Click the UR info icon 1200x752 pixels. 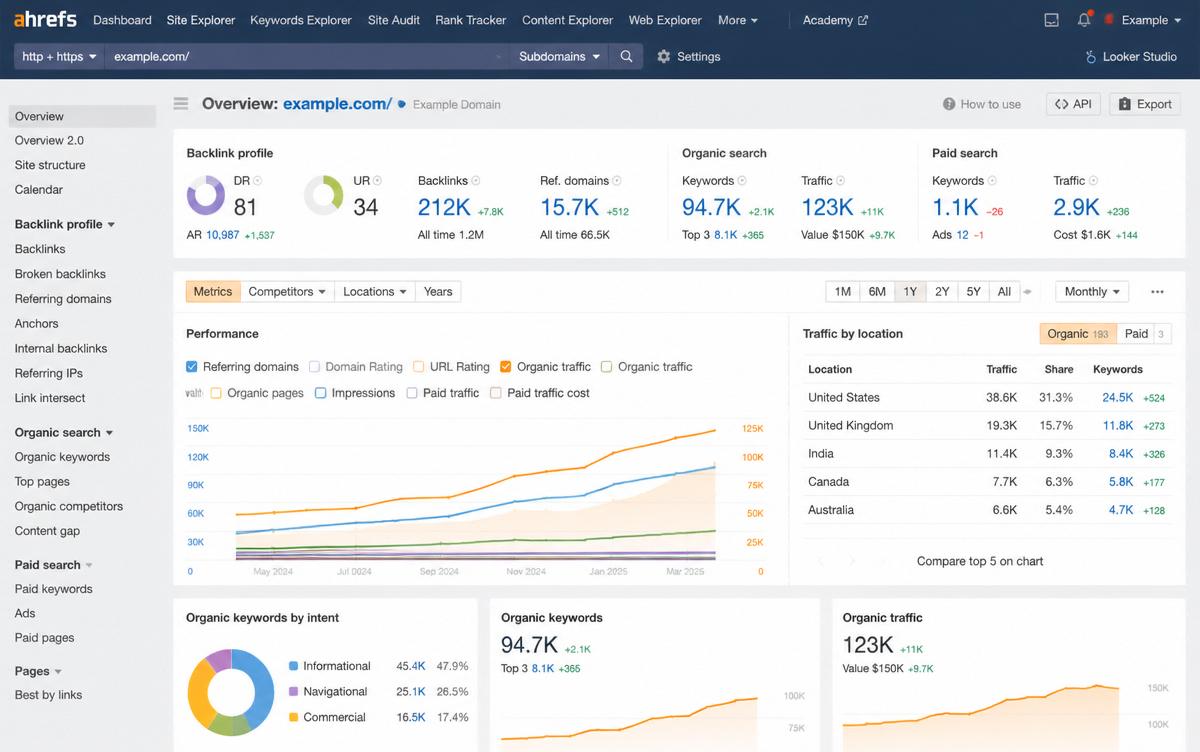coord(378,181)
